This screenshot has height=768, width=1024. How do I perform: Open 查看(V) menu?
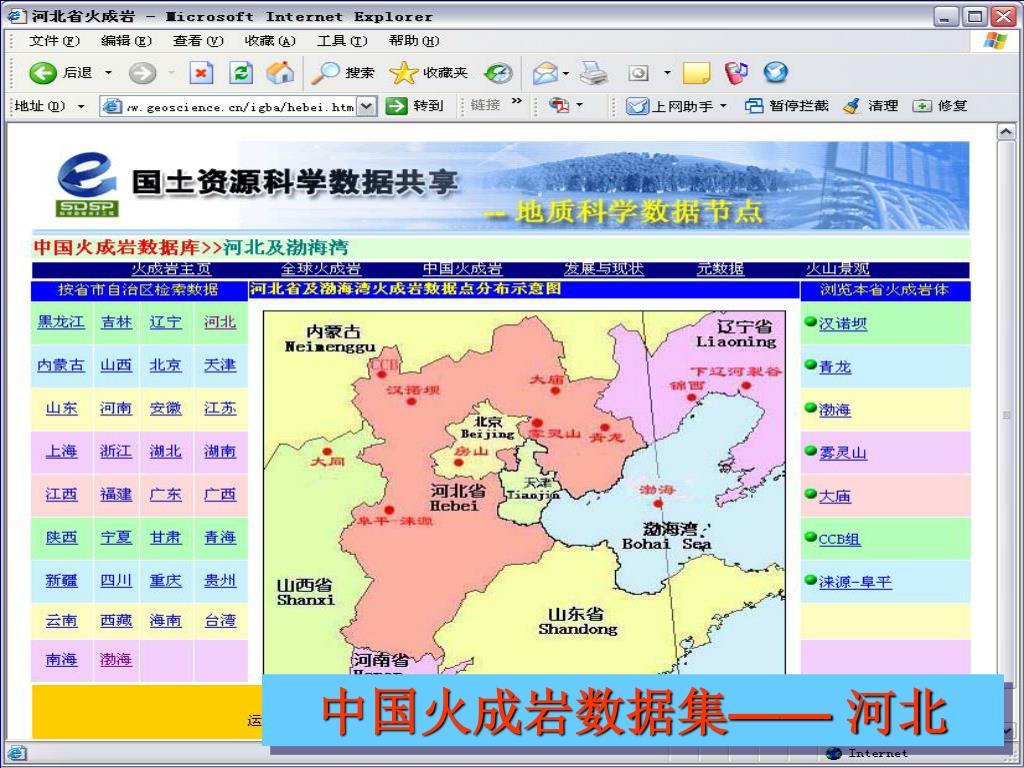198,40
